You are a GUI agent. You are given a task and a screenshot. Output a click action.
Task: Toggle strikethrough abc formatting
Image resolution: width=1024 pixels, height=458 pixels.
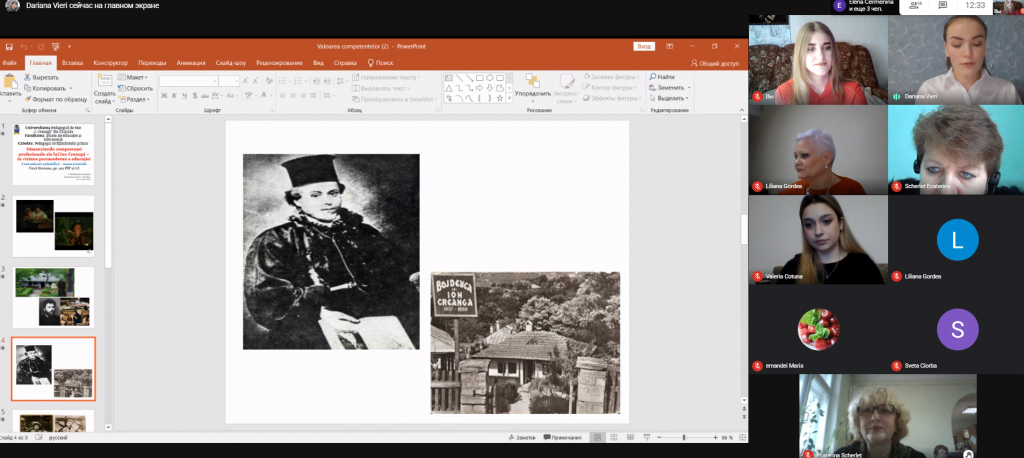click(x=206, y=95)
